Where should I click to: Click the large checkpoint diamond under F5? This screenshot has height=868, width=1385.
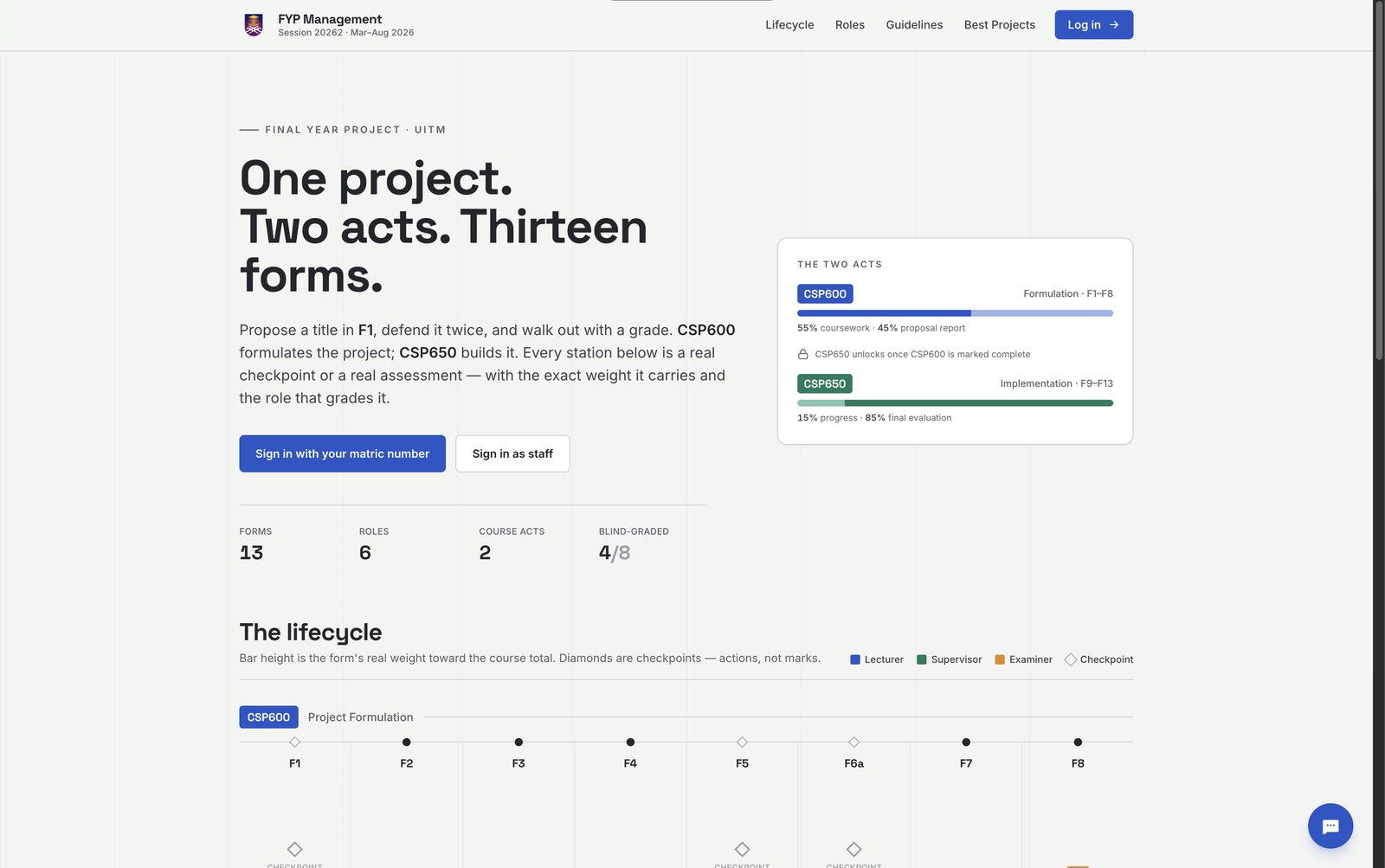743,849
